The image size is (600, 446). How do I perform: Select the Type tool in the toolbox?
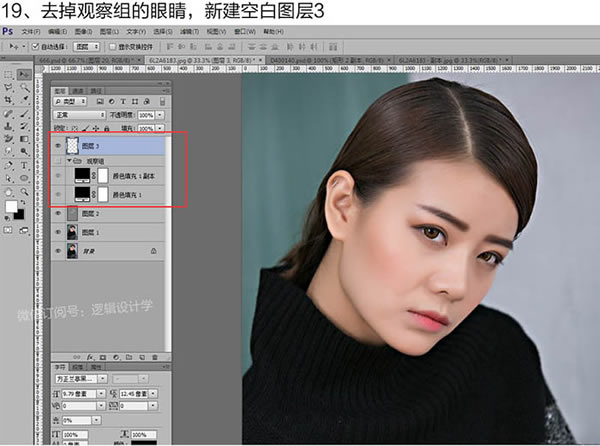(x=24, y=166)
